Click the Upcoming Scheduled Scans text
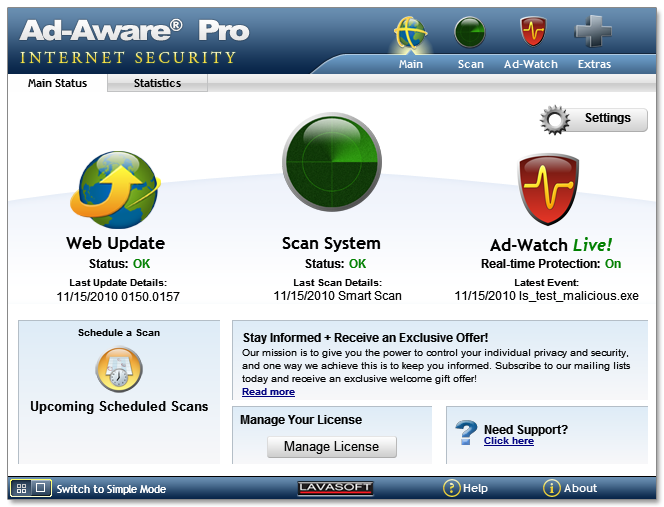Image resolution: width=664 pixels, height=507 pixels. click(x=119, y=406)
